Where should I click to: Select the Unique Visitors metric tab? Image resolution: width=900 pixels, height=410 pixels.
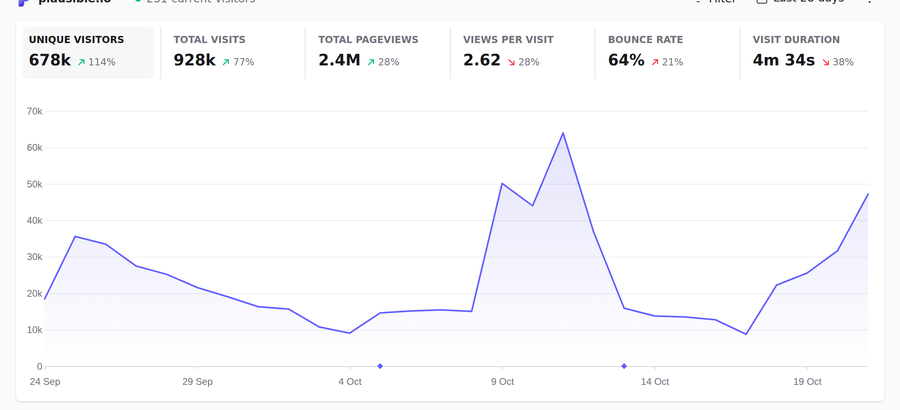click(88, 53)
